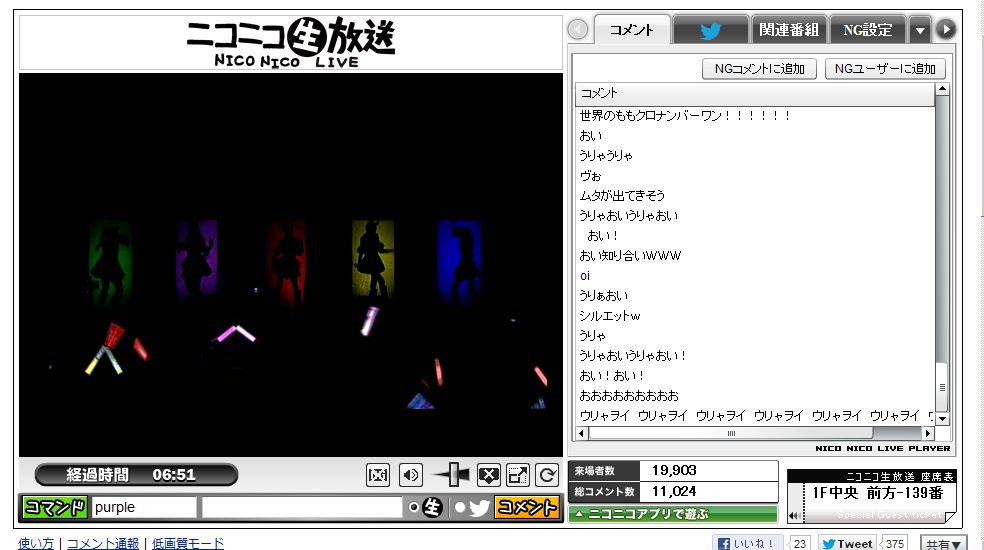
Task: Click the Tweet button
Action: [847, 544]
